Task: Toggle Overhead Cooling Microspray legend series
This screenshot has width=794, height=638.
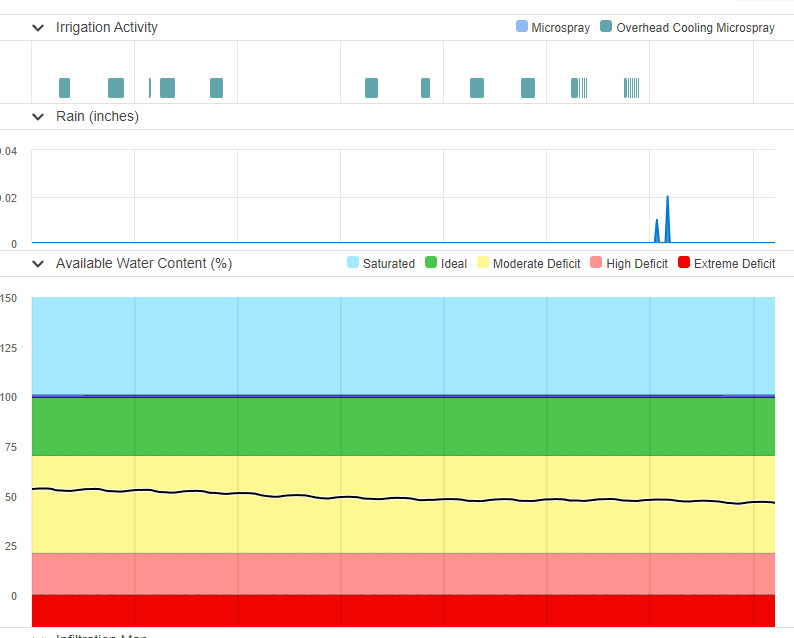Action: (687, 28)
